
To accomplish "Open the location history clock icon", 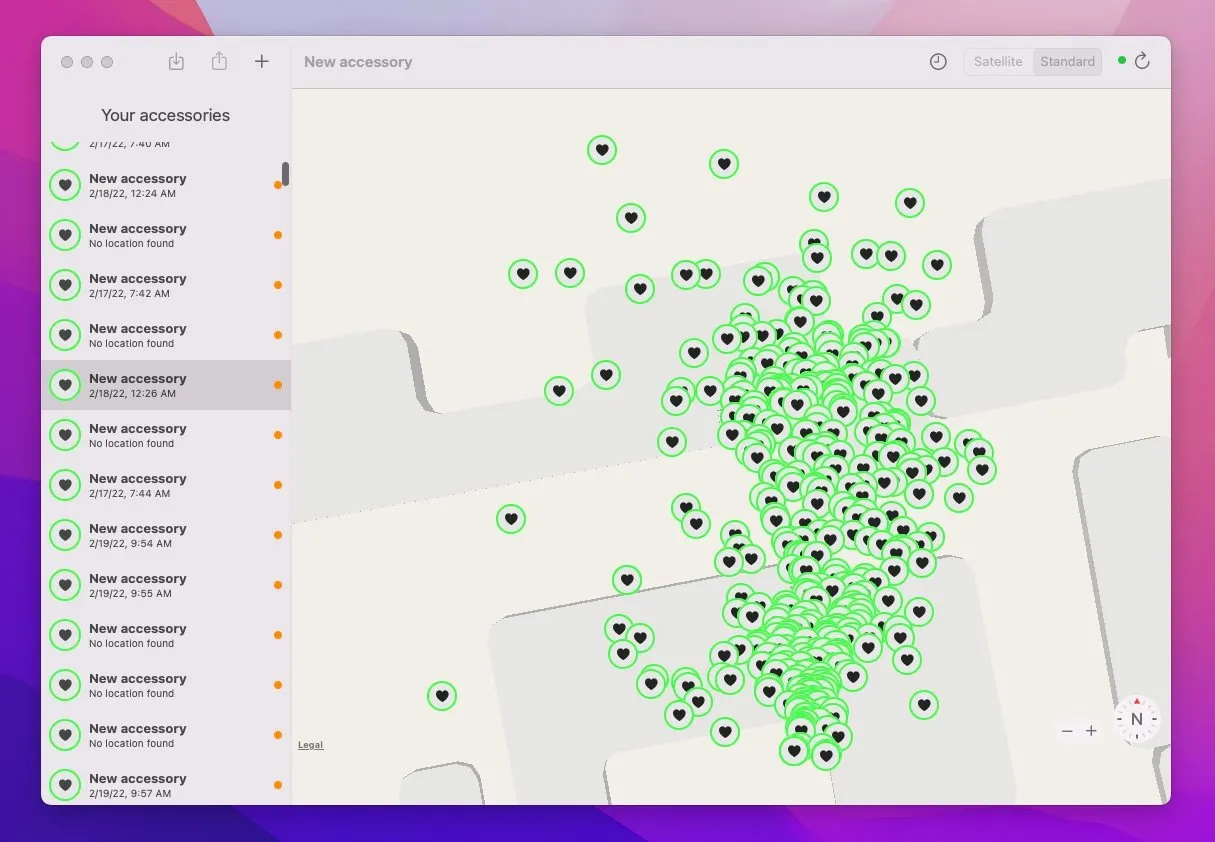I will (937, 62).
